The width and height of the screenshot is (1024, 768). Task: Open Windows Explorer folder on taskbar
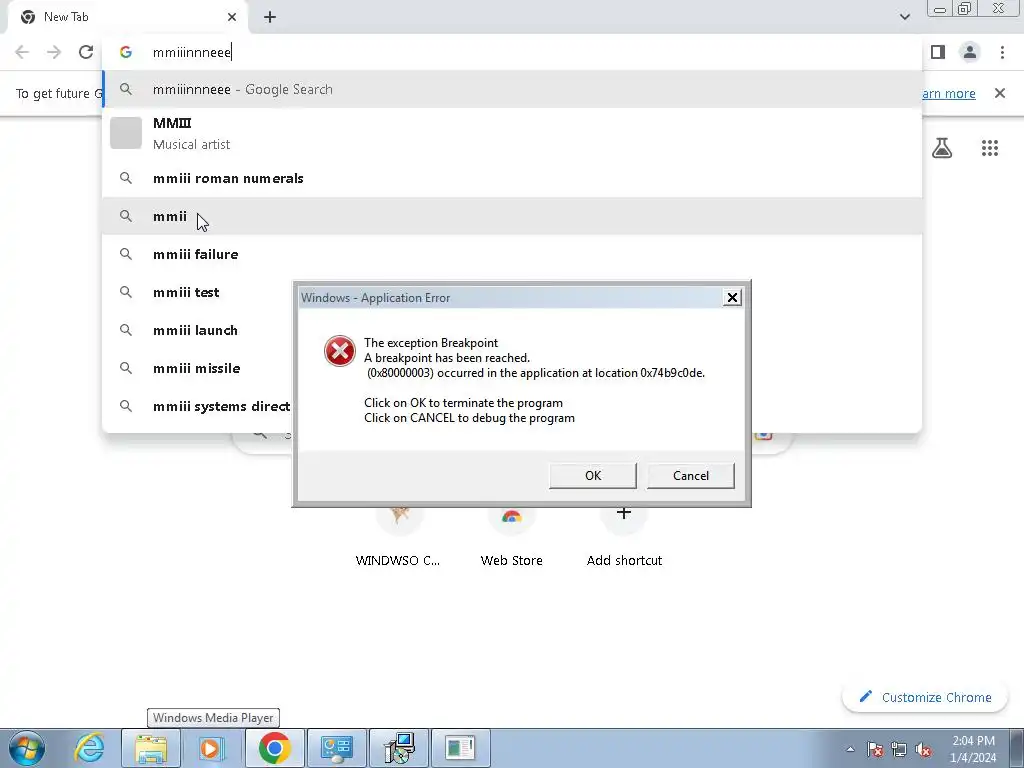click(151, 748)
